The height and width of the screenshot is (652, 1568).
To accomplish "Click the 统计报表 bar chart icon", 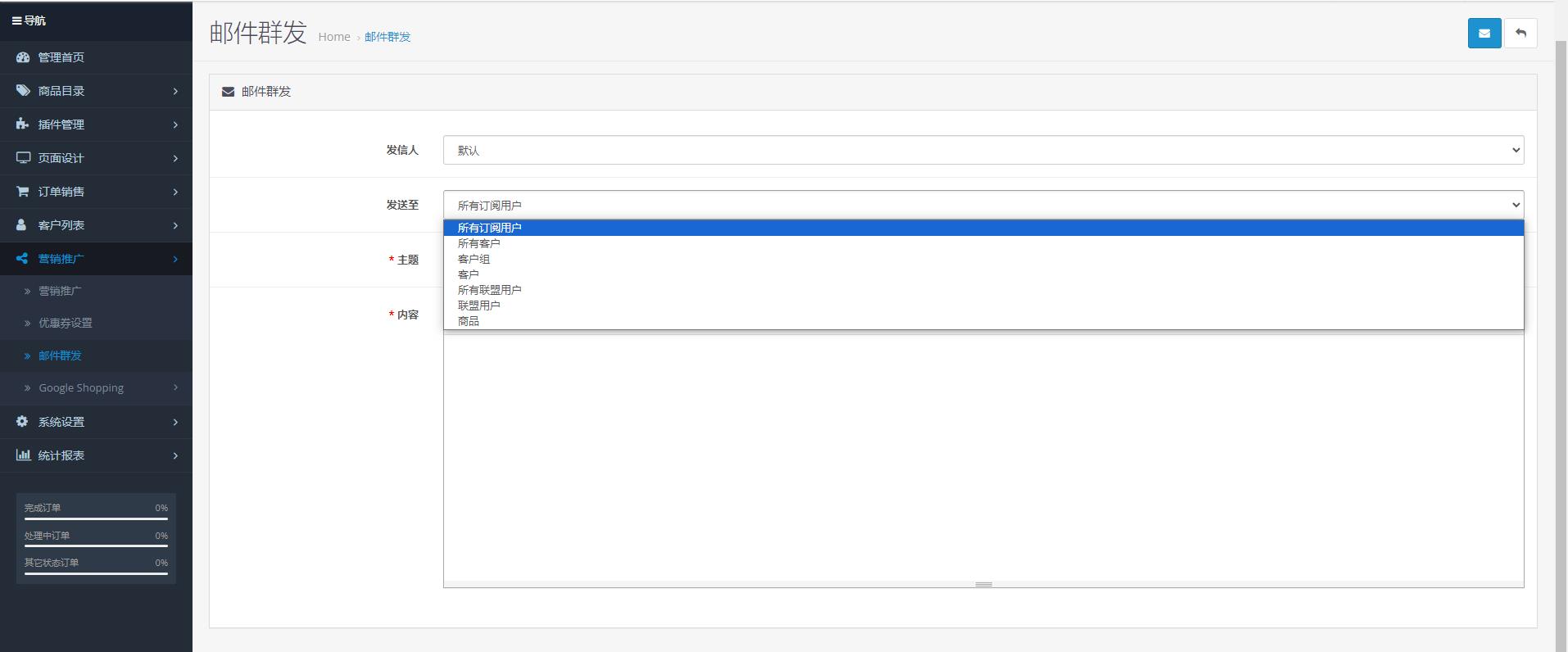I will 23,455.
